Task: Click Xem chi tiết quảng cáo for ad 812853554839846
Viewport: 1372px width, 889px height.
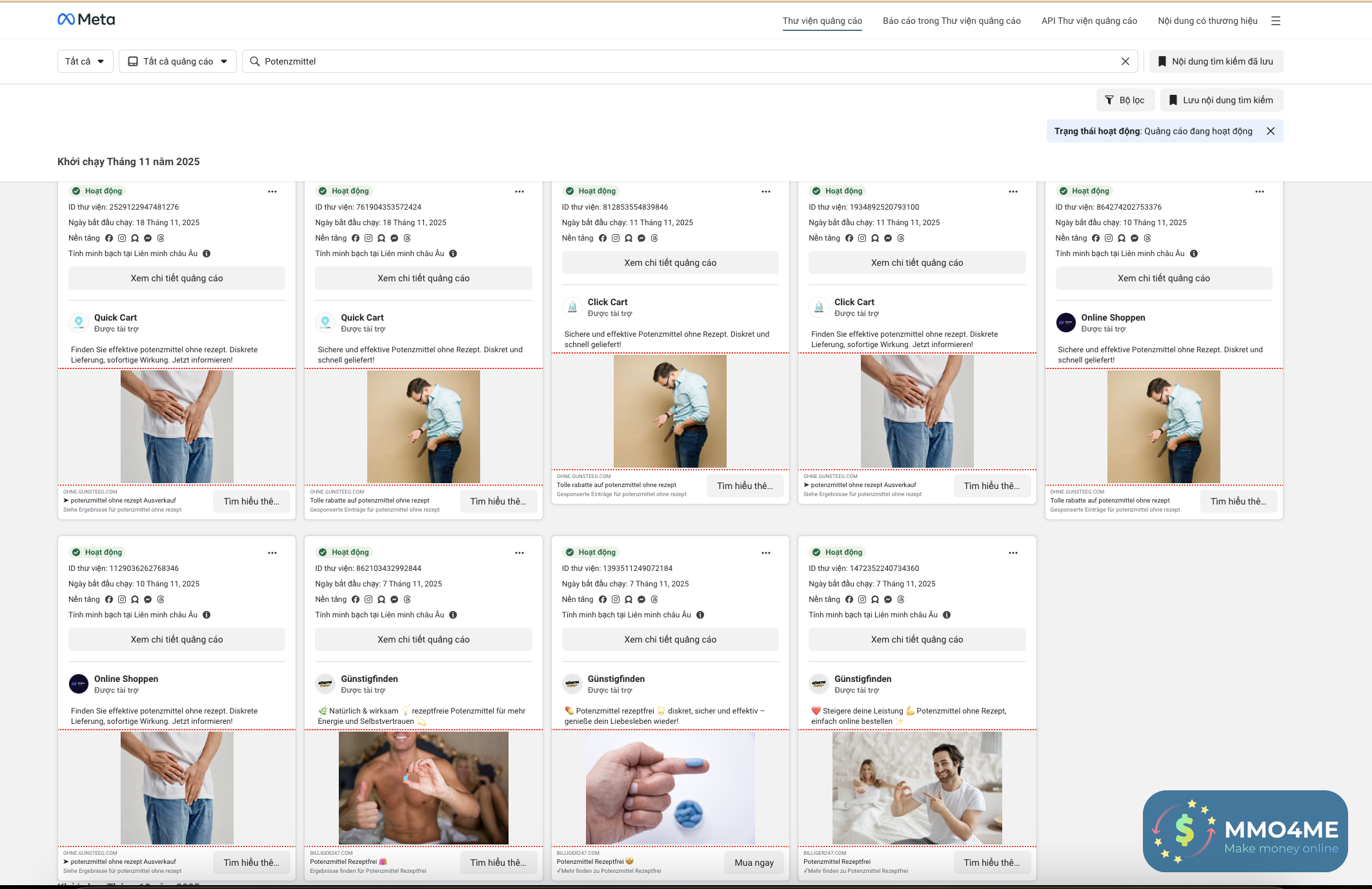Action: point(670,263)
